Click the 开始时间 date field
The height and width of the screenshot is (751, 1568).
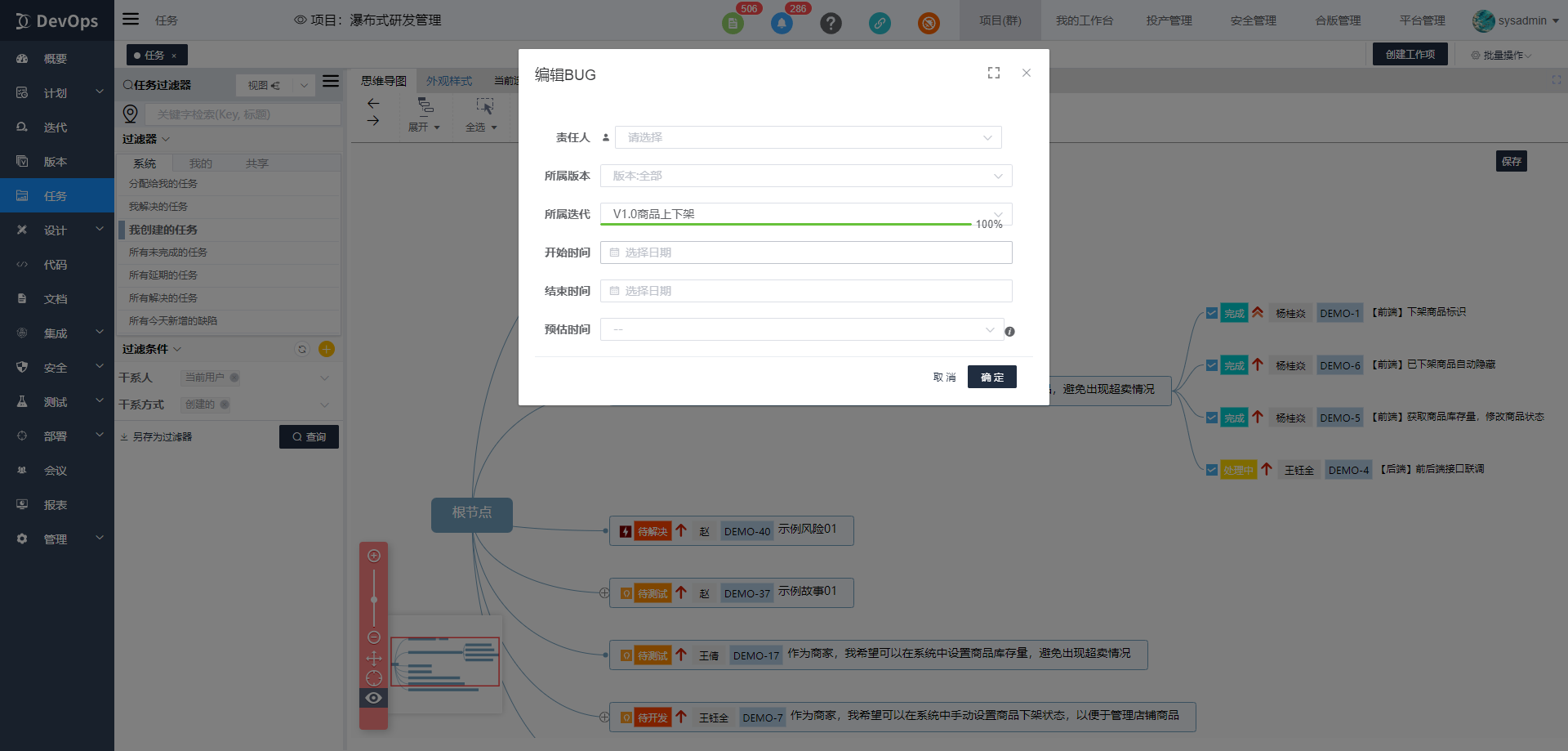point(806,253)
